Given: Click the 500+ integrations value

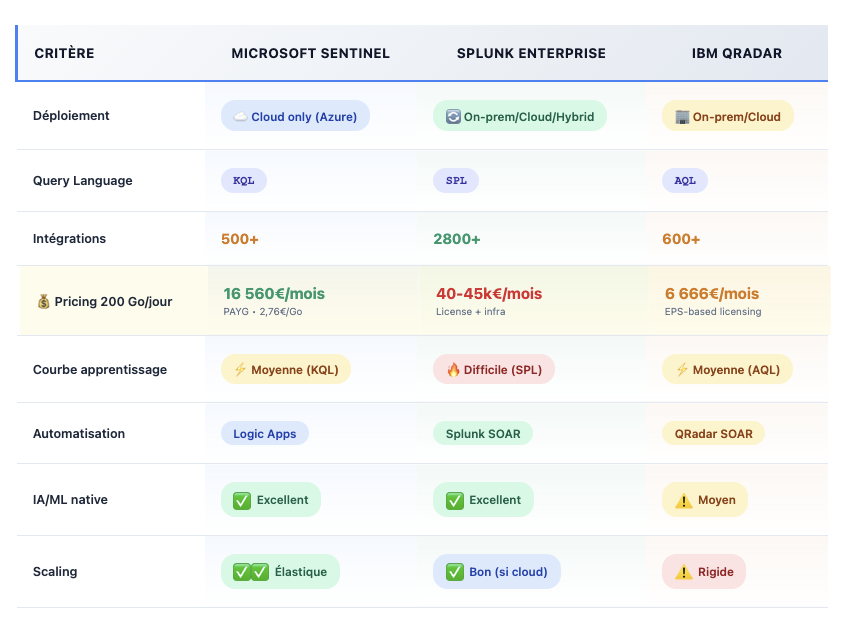Looking at the screenshot, I should pyautogui.click(x=240, y=239).
